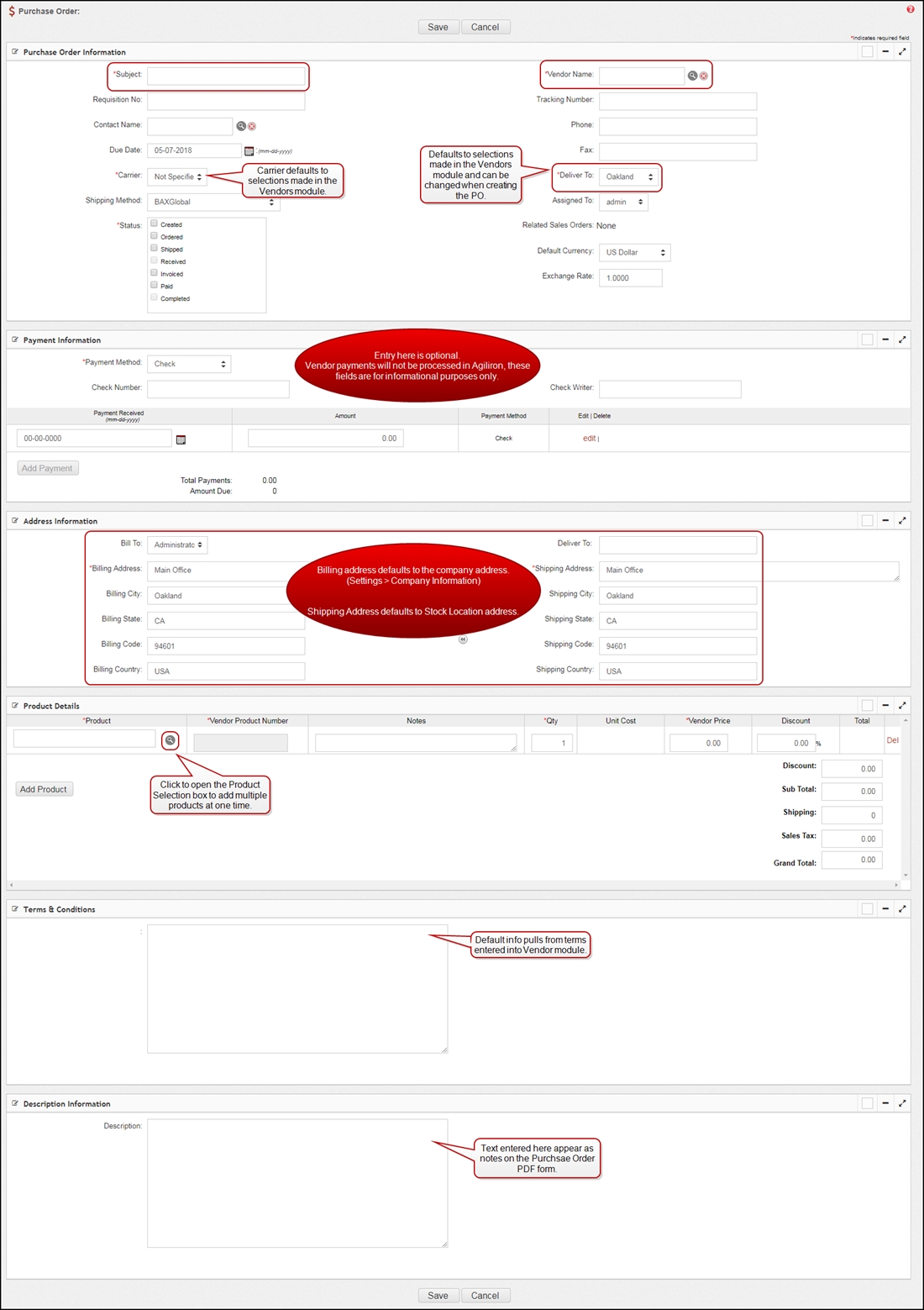924x1310 pixels.
Task: Maximize the Product Details section
Action: point(902,705)
